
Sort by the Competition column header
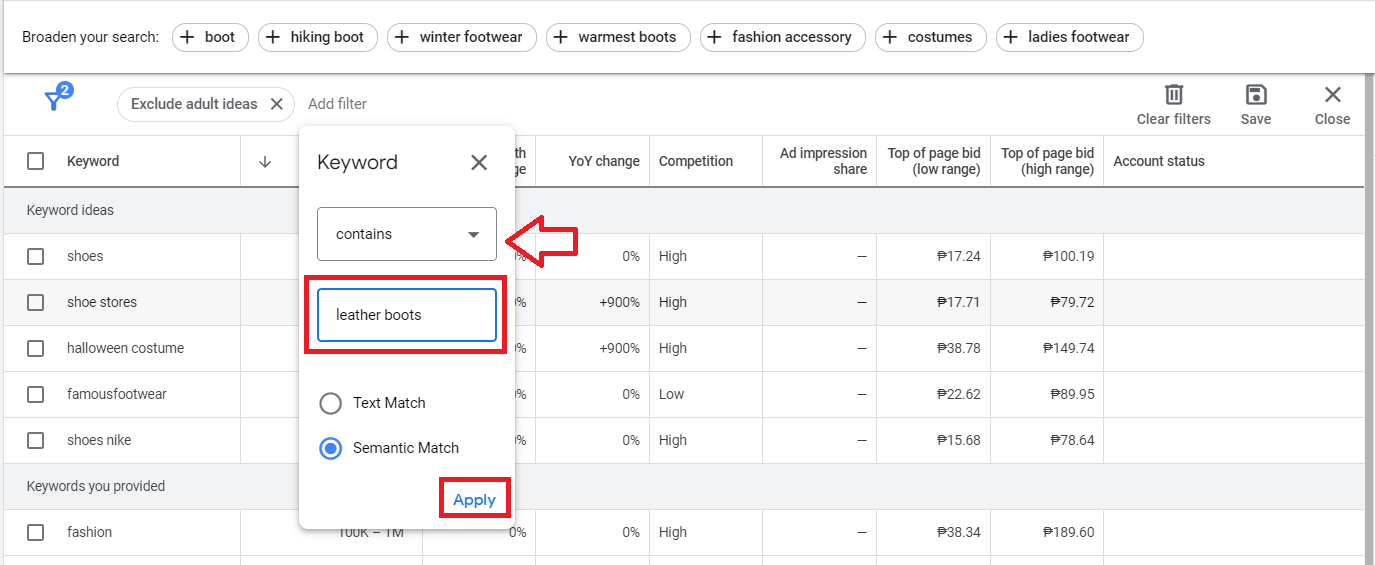coord(696,161)
